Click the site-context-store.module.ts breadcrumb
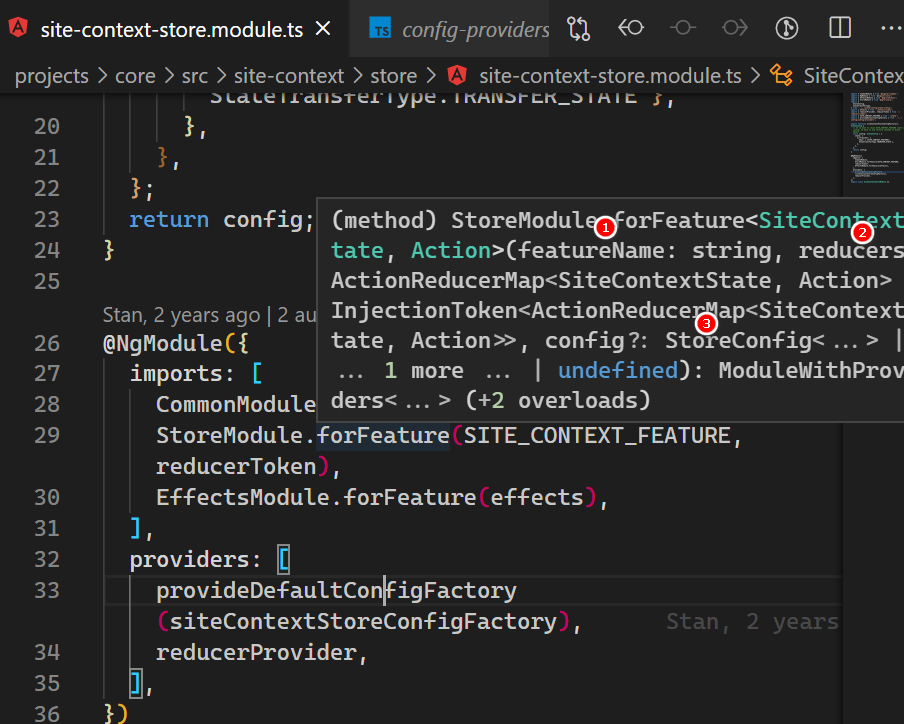904x724 pixels. pyautogui.click(x=610, y=76)
